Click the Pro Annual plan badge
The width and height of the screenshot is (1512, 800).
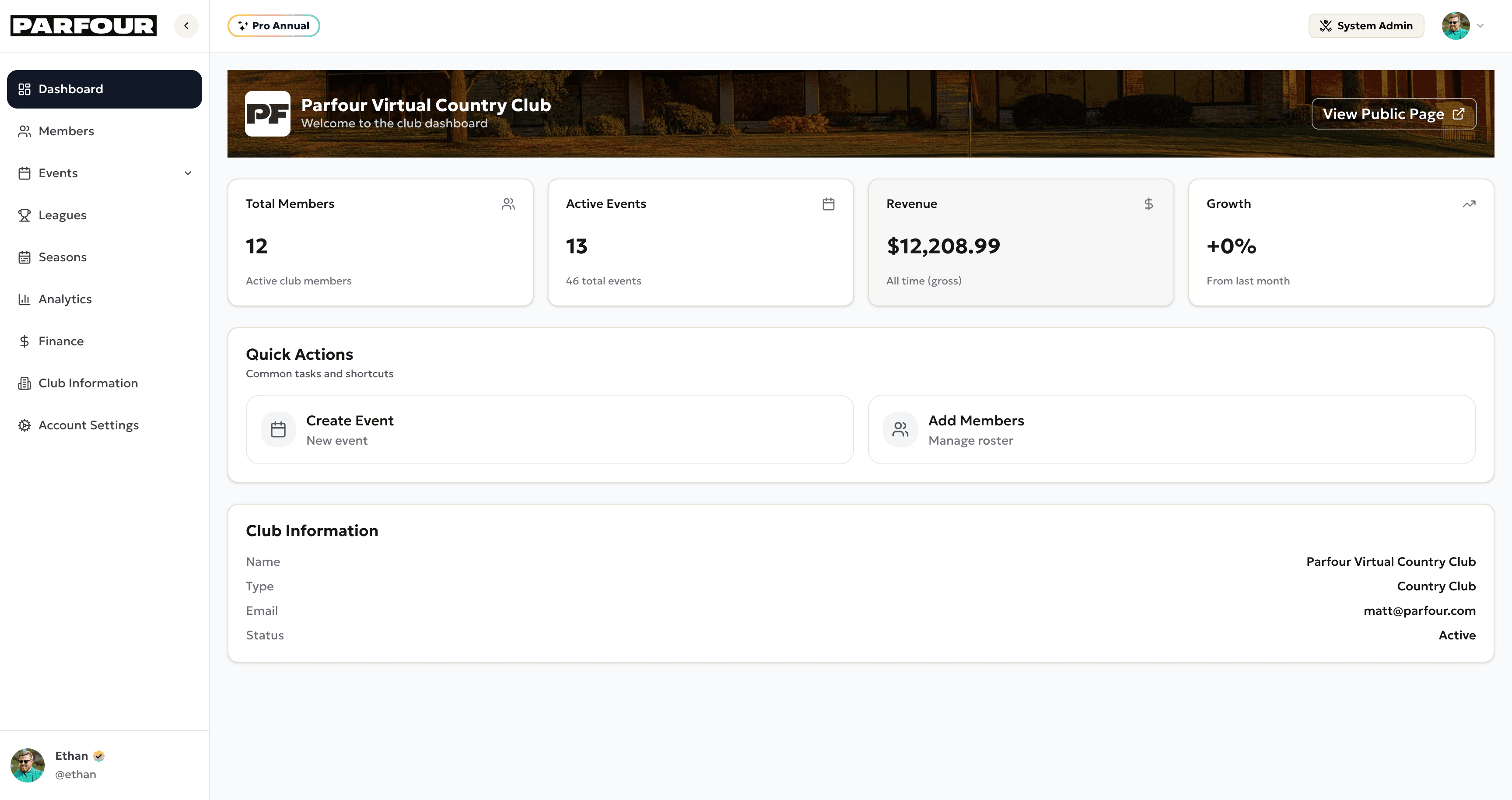(x=273, y=26)
